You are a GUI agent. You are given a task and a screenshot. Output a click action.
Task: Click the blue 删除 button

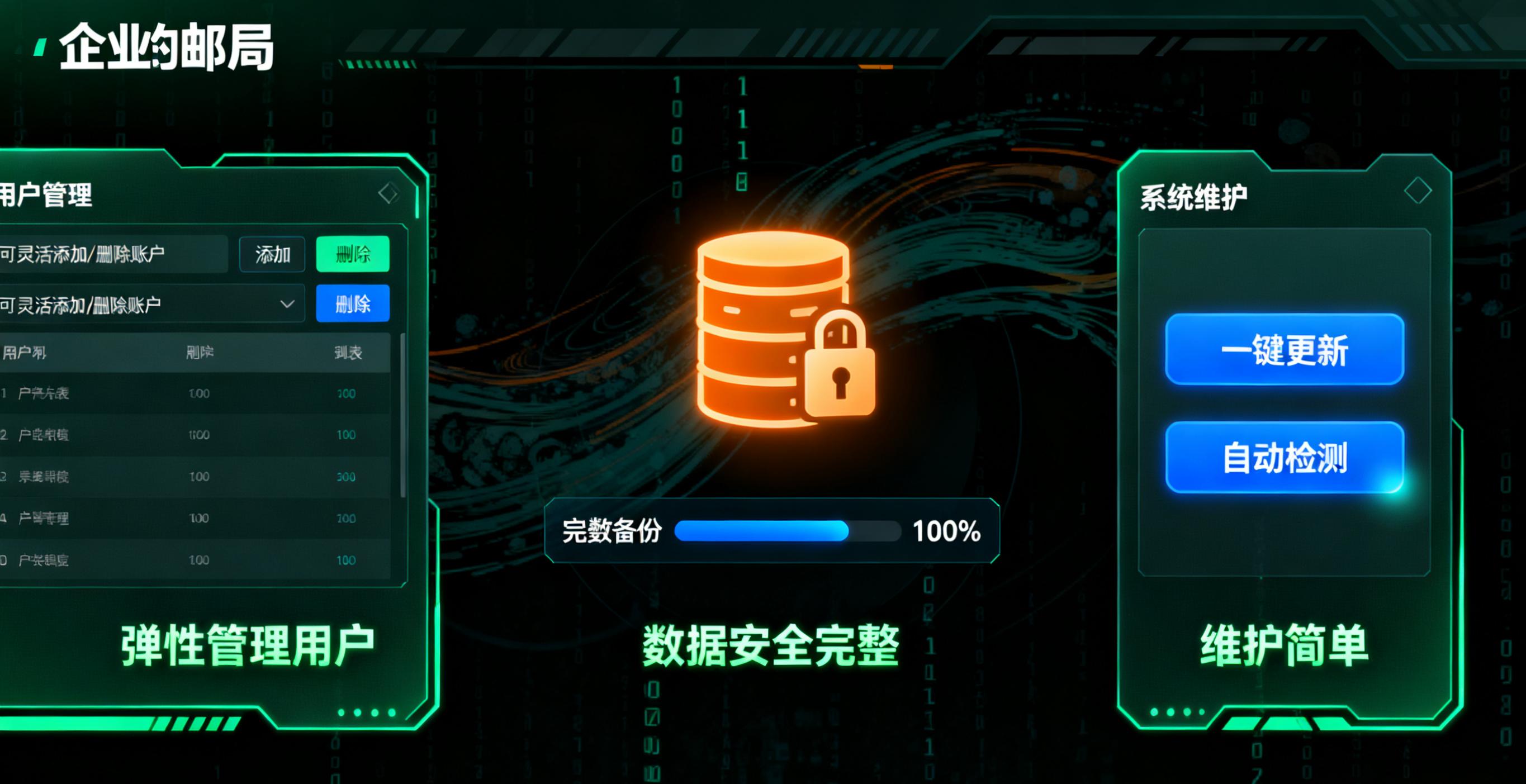click(x=353, y=304)
